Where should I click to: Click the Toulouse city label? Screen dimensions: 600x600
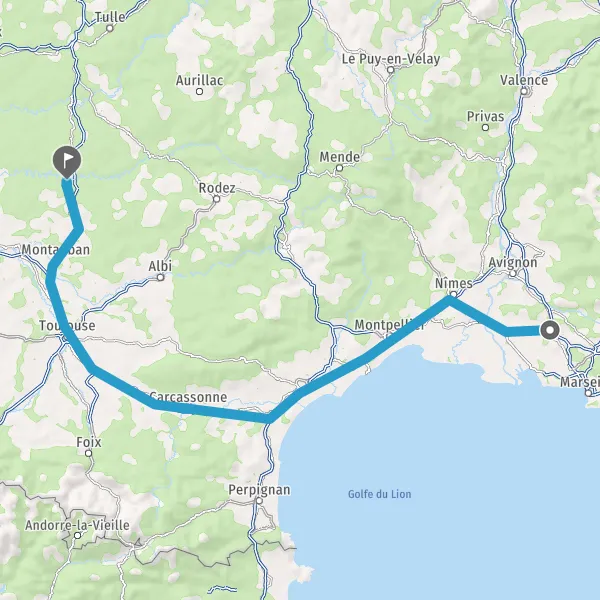67,326
